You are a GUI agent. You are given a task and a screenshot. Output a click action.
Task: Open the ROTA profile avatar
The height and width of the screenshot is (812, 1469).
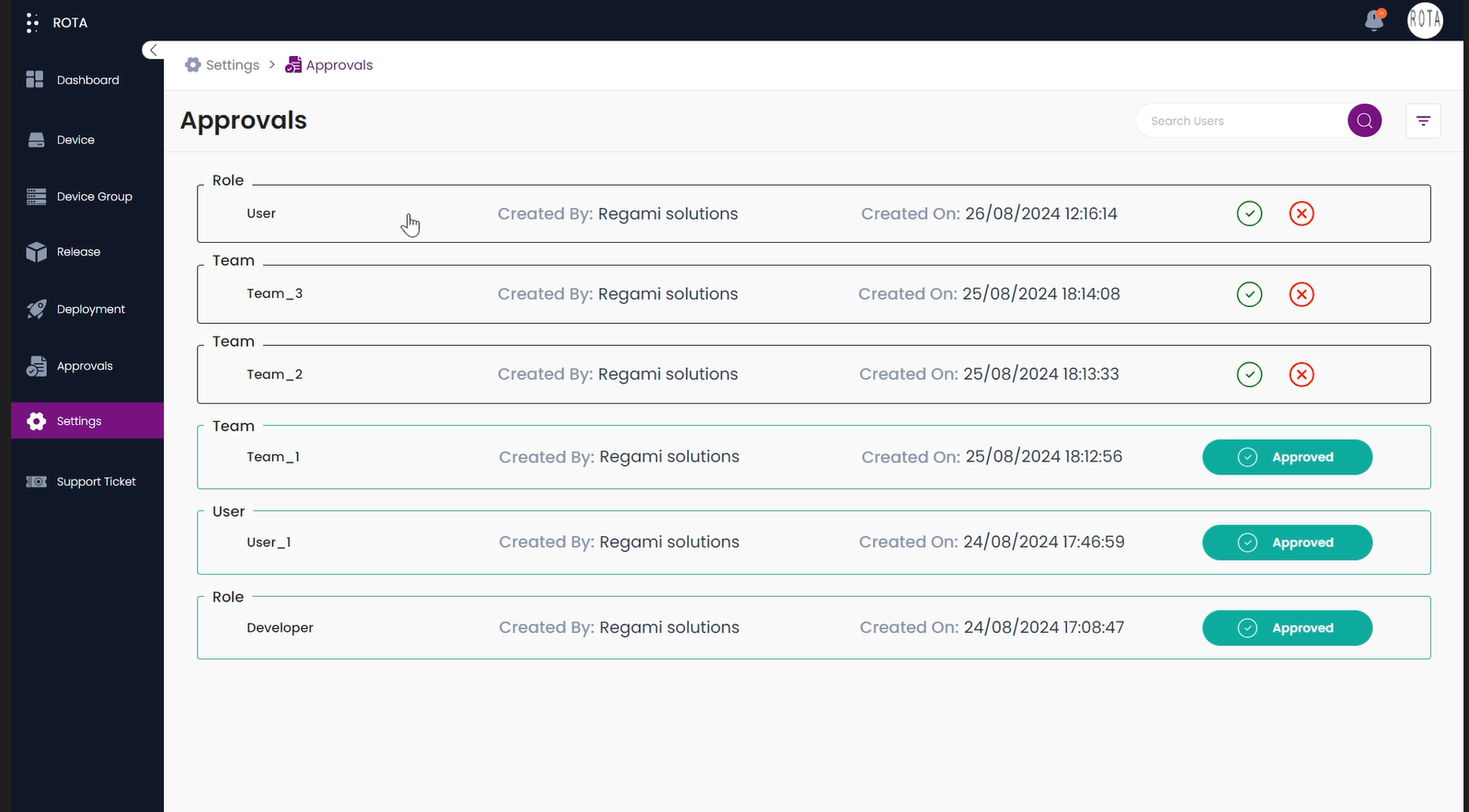pos(1425,20)
